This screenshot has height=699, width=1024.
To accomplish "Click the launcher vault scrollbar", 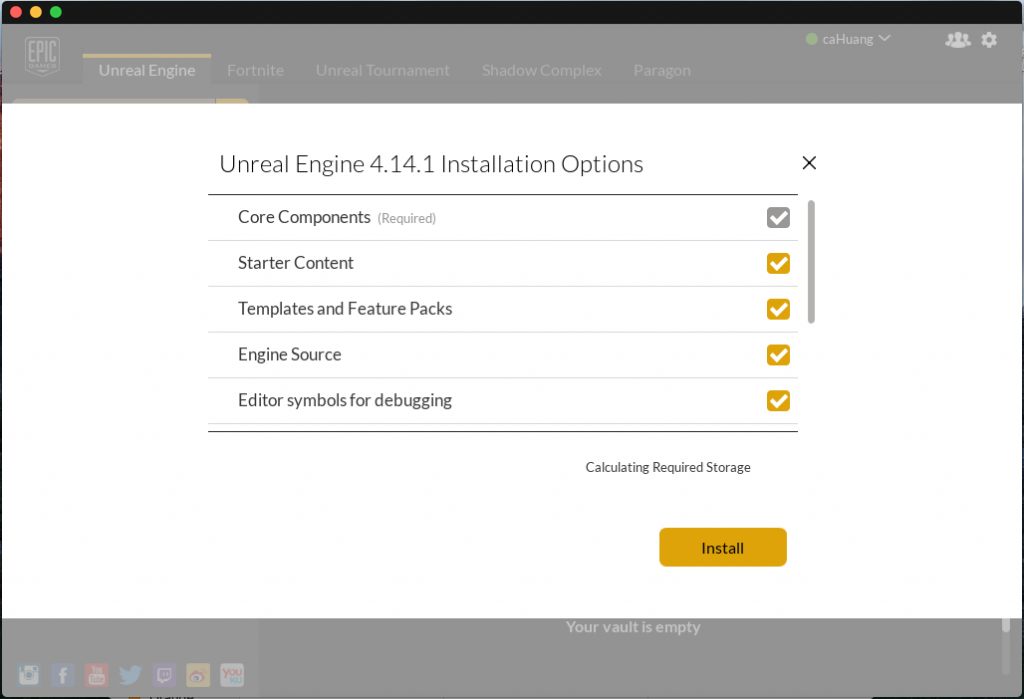I will click(1006, 625).
